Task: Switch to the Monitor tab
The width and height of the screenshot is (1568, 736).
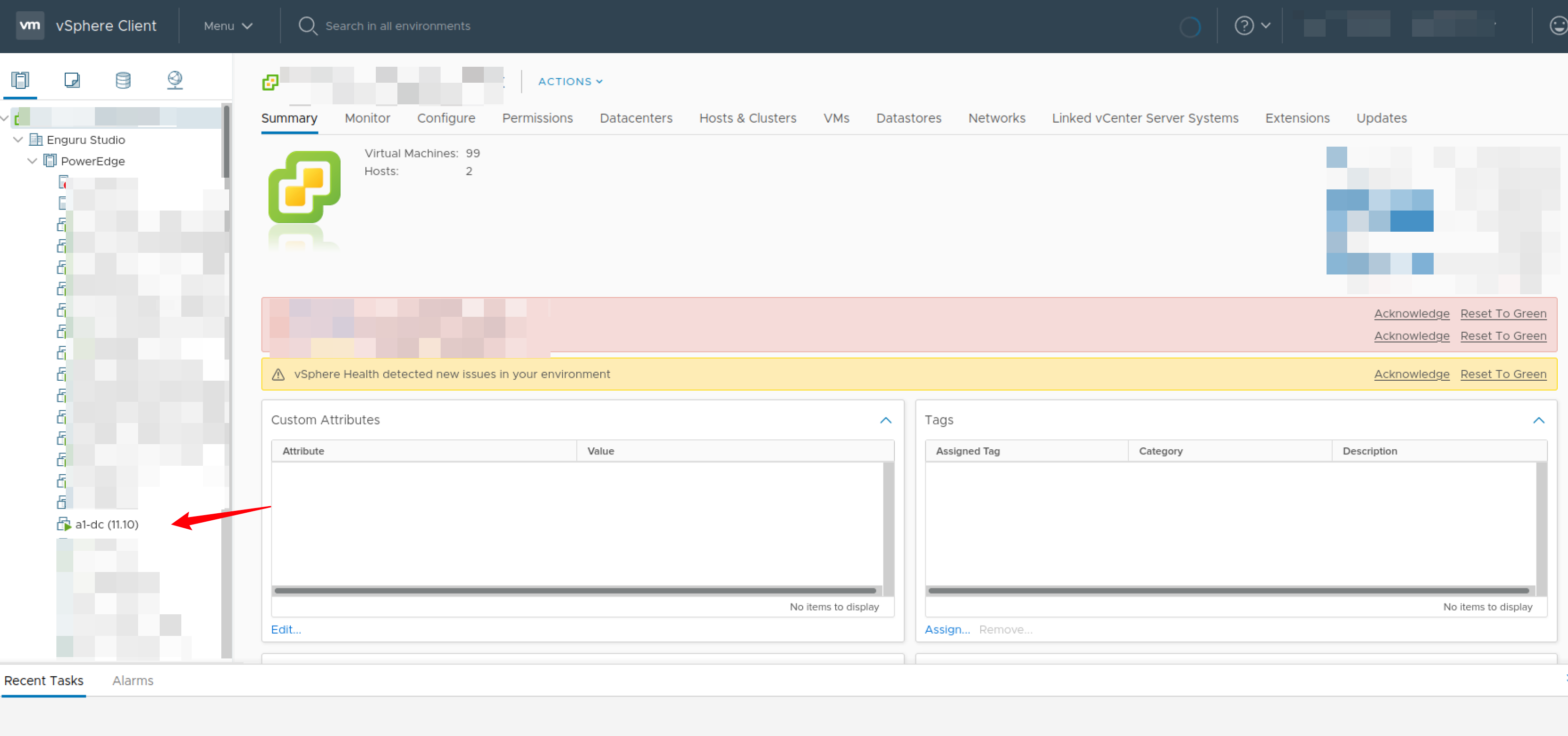Action: click(x=367, y=118)
